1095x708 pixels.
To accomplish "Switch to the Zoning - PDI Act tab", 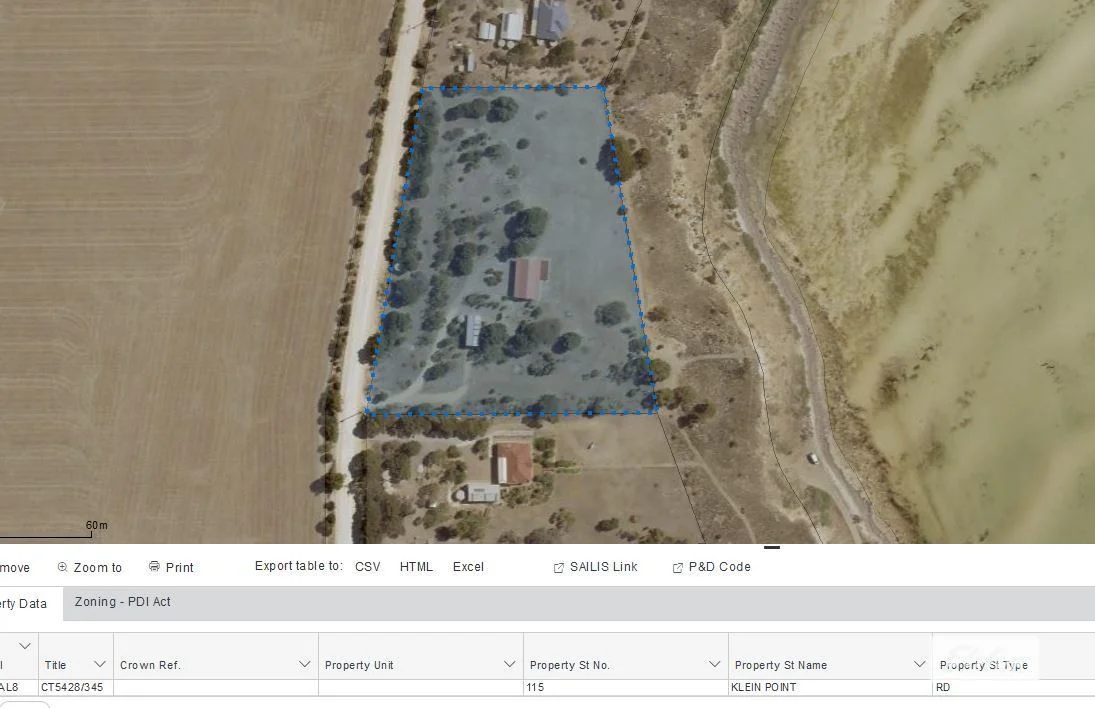I will point(122,602).
